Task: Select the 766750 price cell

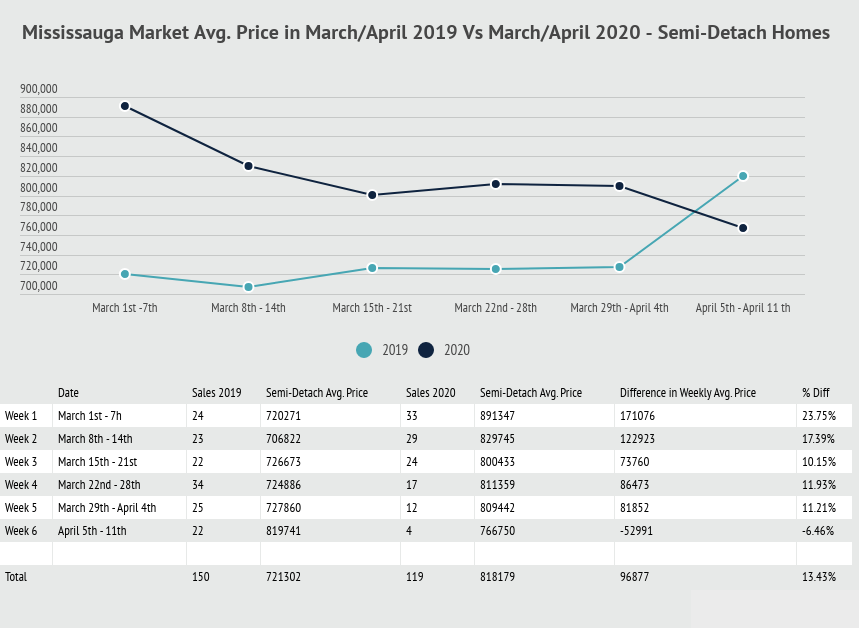Action: click(497, 531)
